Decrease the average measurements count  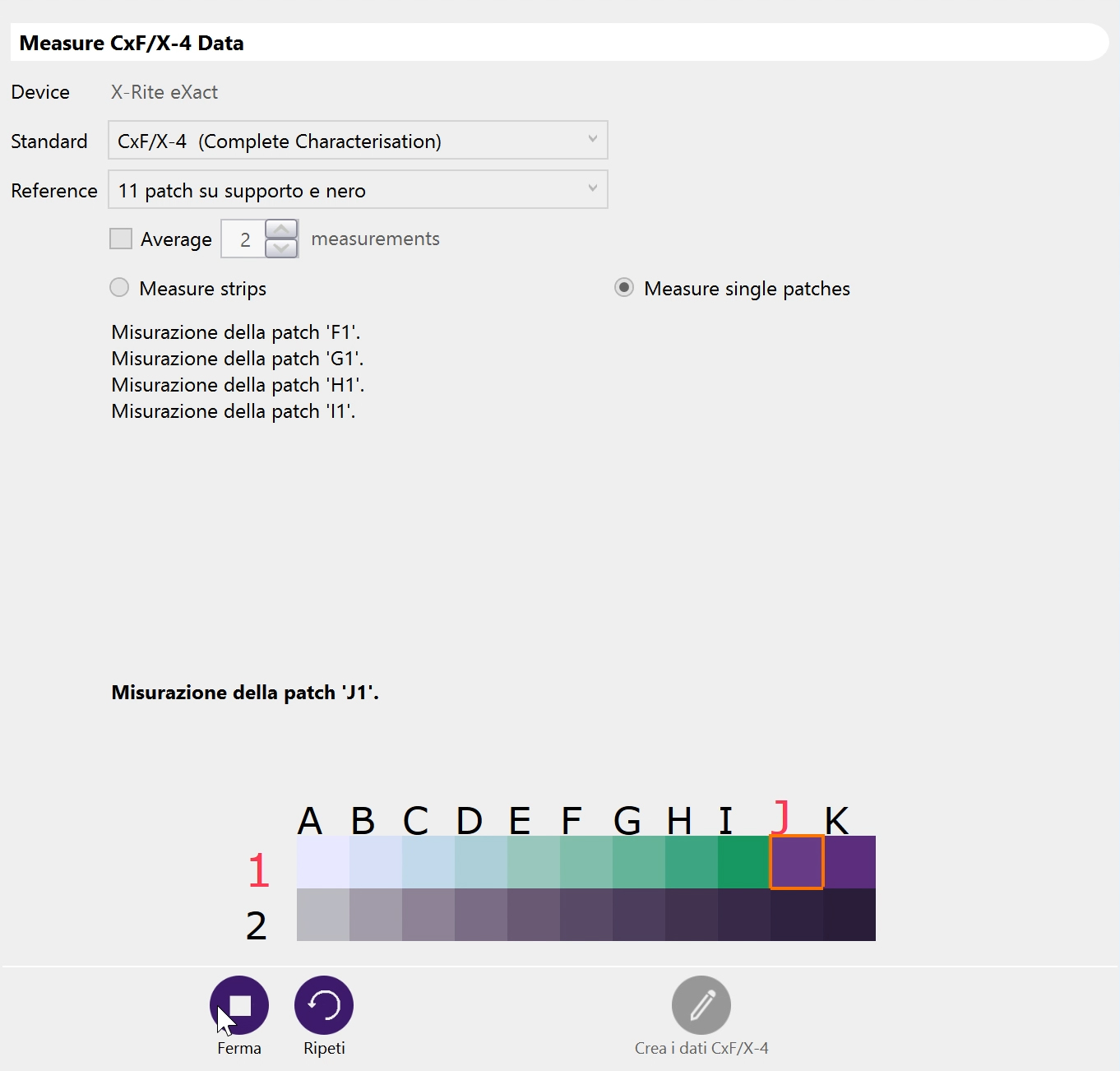[x=281, y=248]
